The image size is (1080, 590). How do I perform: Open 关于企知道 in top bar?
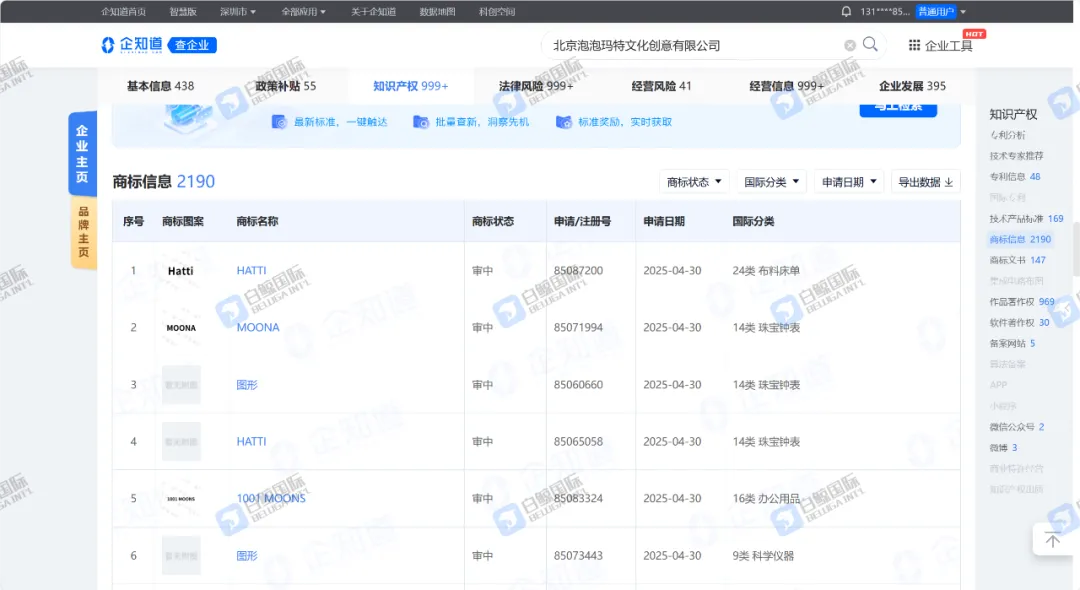pyautogui.click(x=373, y=12)
